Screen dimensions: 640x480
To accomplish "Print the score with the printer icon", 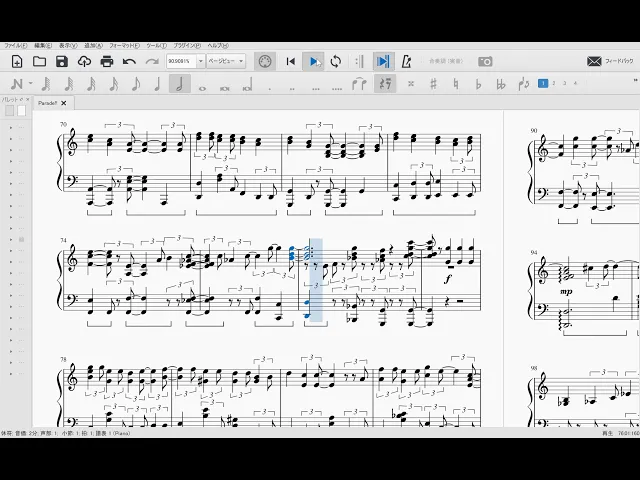I will point(107,62).
